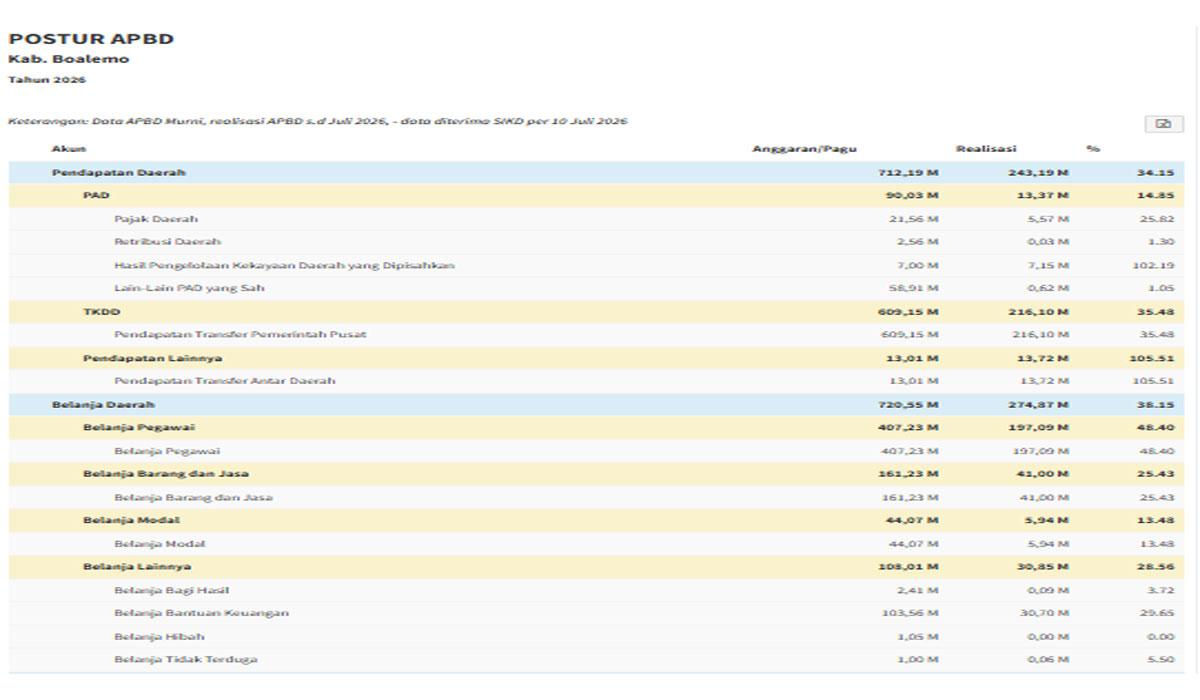
Task: Select the Belanja Modal group header
Action: click(x=596, y=521)
